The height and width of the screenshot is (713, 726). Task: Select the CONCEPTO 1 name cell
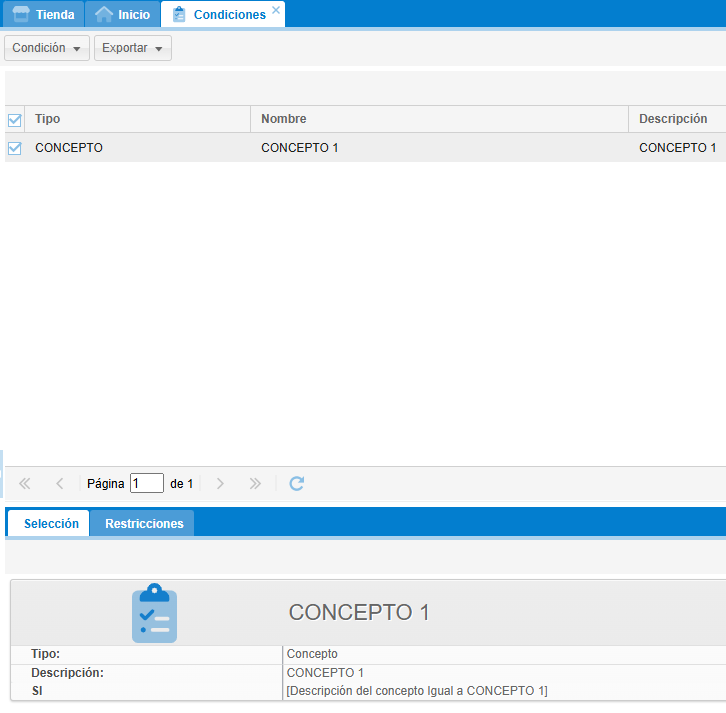(300, 148)
